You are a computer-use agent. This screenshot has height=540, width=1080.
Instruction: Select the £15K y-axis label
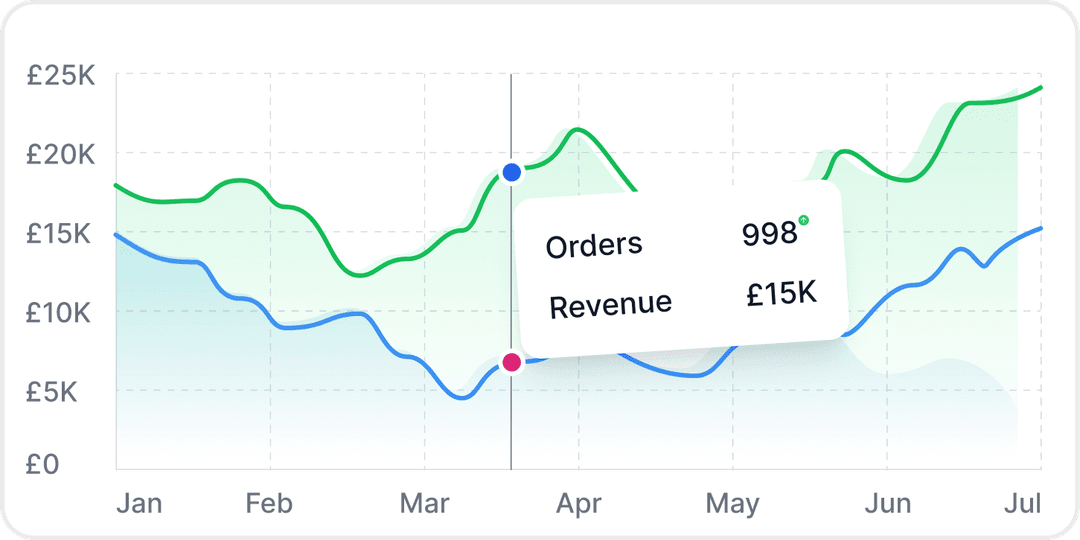(x=61, y=234)
